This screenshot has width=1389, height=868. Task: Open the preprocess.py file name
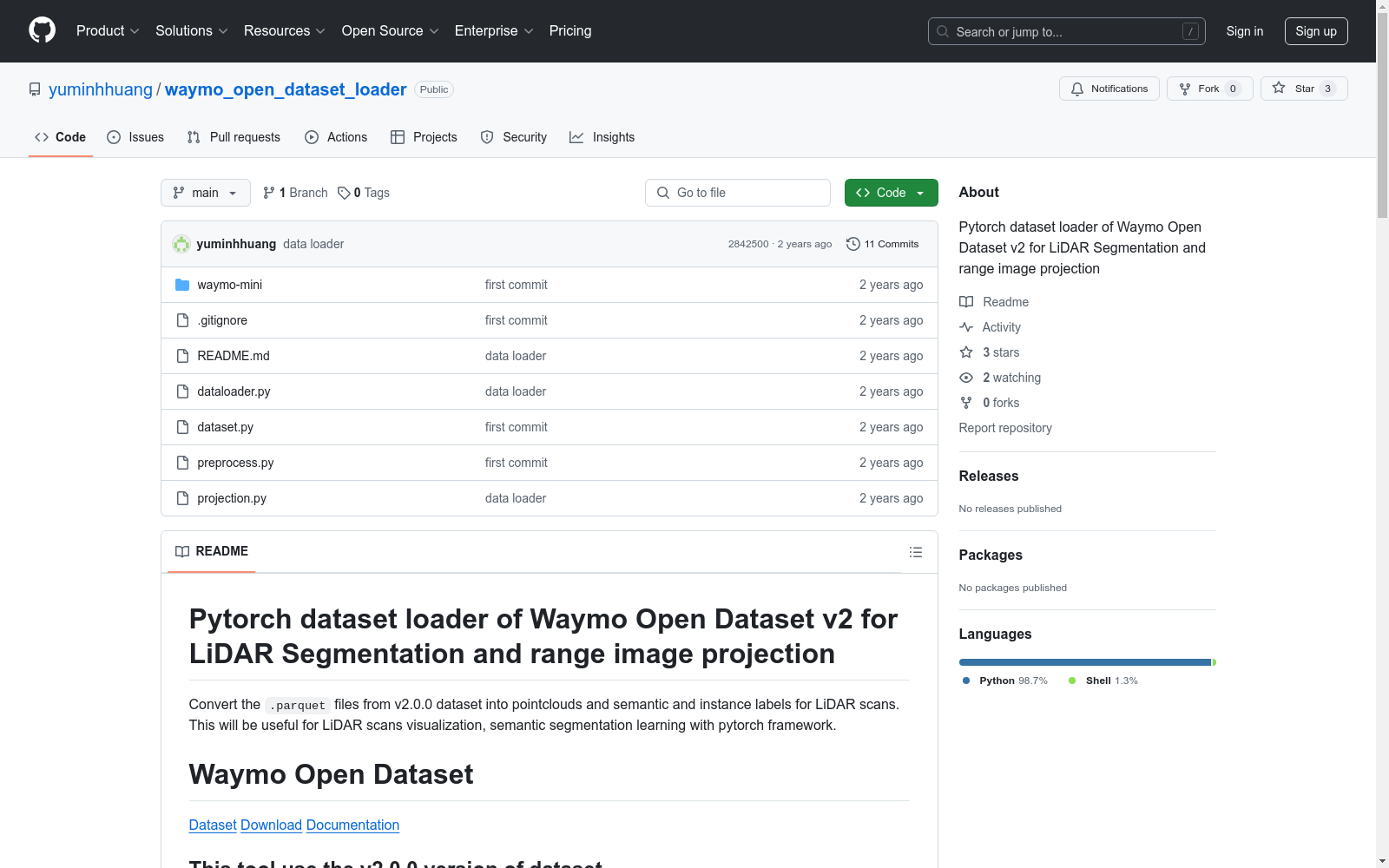click(x=235, y=463)
